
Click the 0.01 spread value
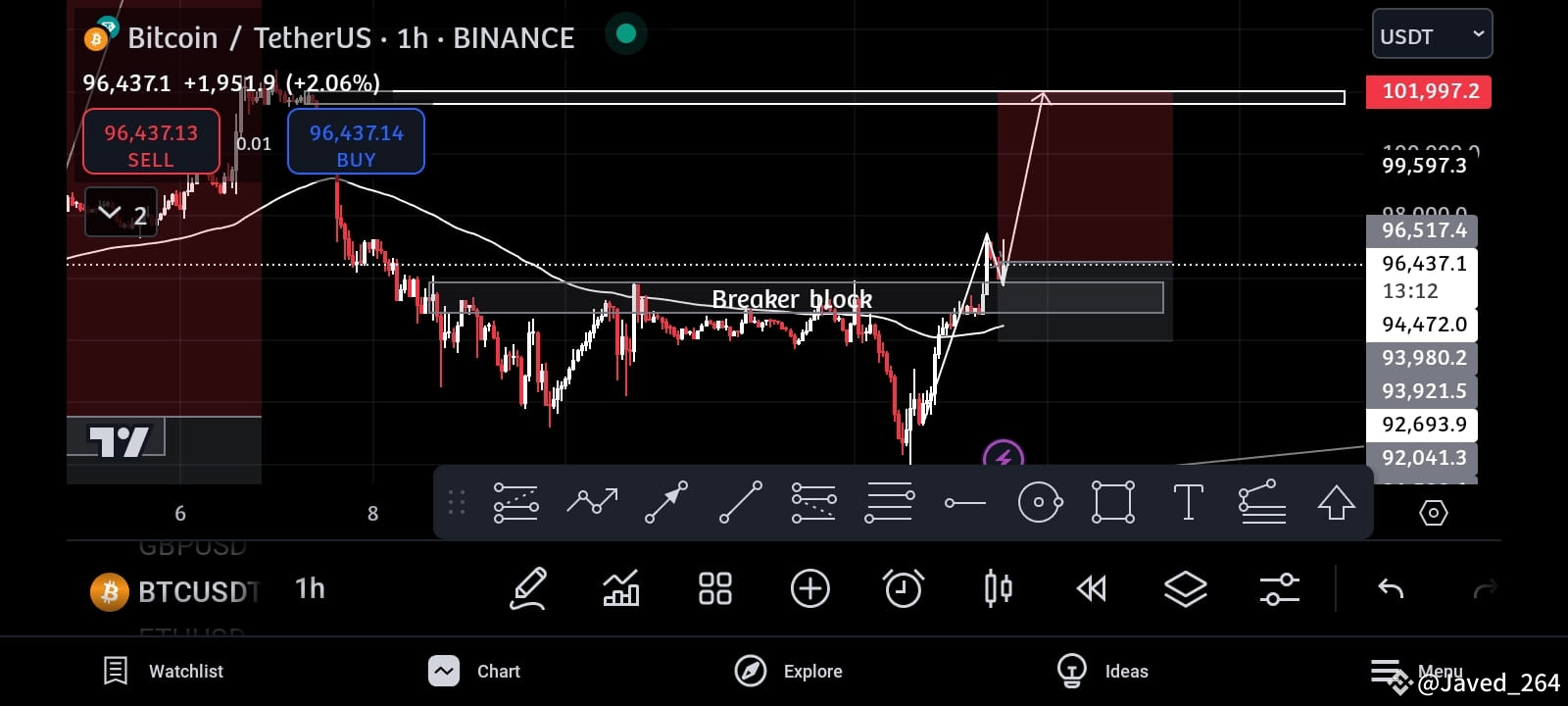pyautogui.click(x=254, y=144)
